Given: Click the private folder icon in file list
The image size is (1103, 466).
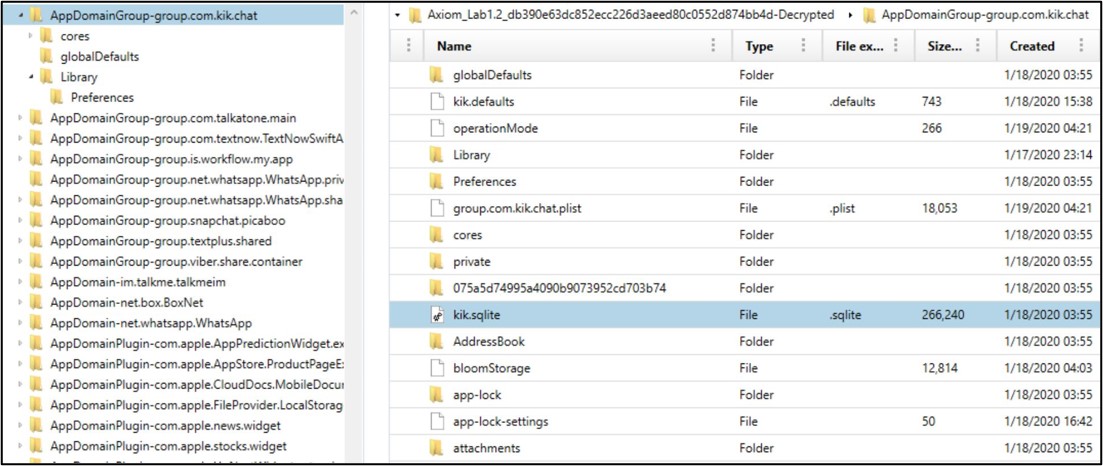Looking at the screenshot, I should click(437, 262).
